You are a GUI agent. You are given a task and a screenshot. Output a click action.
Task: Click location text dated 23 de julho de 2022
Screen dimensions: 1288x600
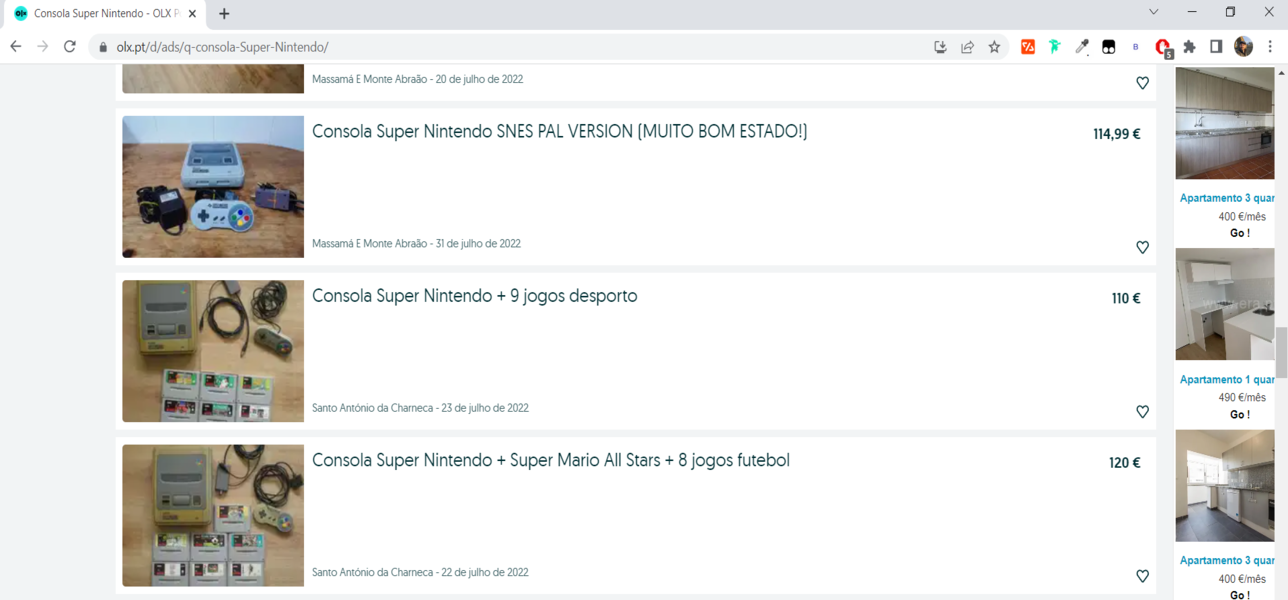pyautogui.click(x=420, y=408)
